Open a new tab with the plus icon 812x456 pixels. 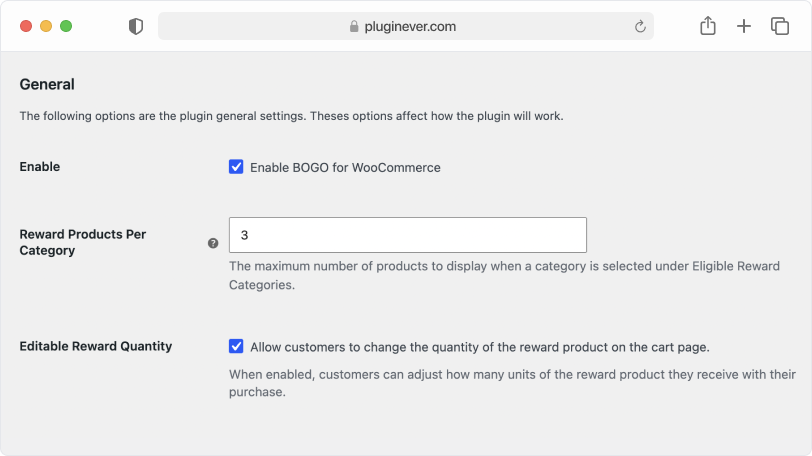[x=744, y=26]
